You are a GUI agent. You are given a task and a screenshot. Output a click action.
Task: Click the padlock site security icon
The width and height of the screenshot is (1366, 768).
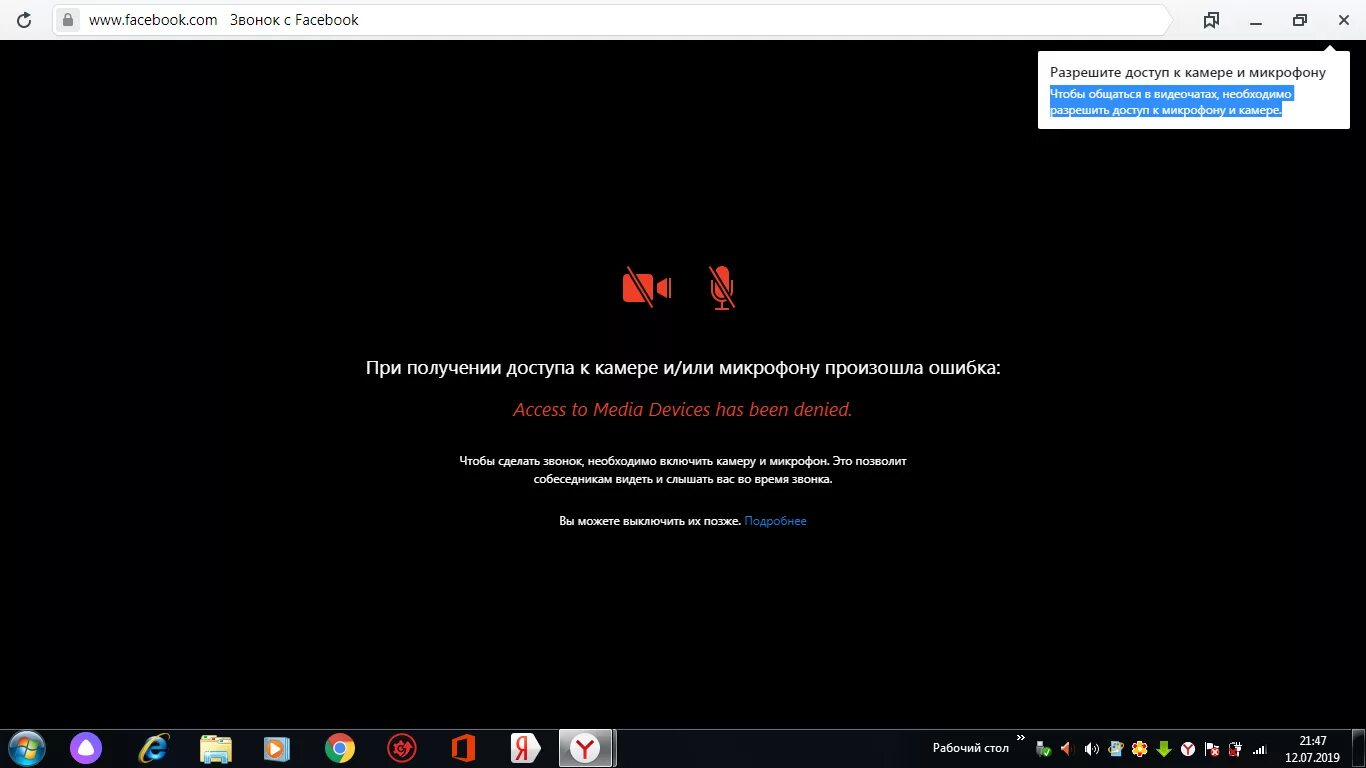pyautogui.click(x=67, y=20)
